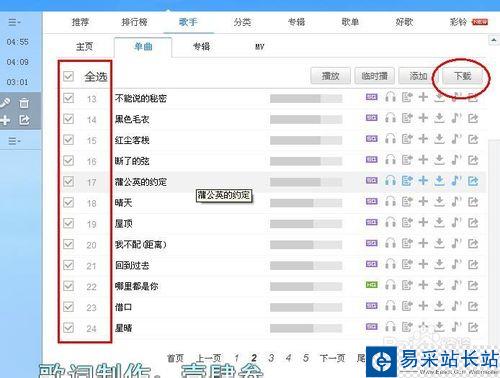Click the download icon for 借口
Screen dimensions: 500x378
pyautogui.click(x=439, y=306)
